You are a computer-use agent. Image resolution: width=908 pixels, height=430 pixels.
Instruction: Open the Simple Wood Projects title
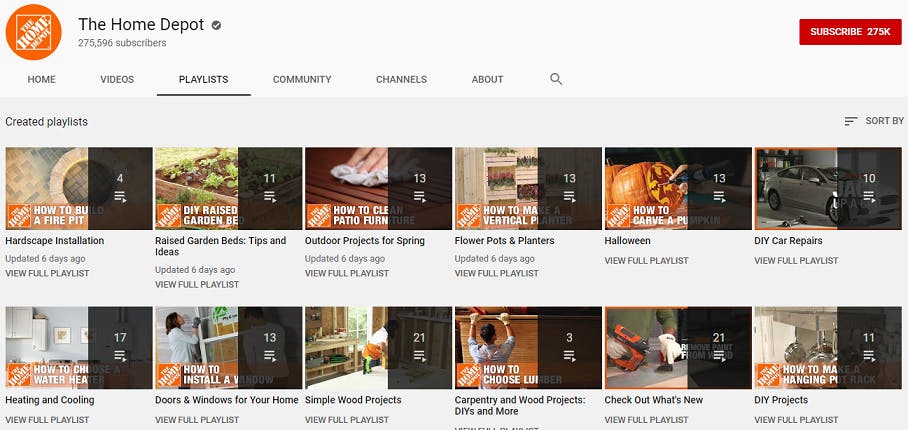(x=353, y=400)
